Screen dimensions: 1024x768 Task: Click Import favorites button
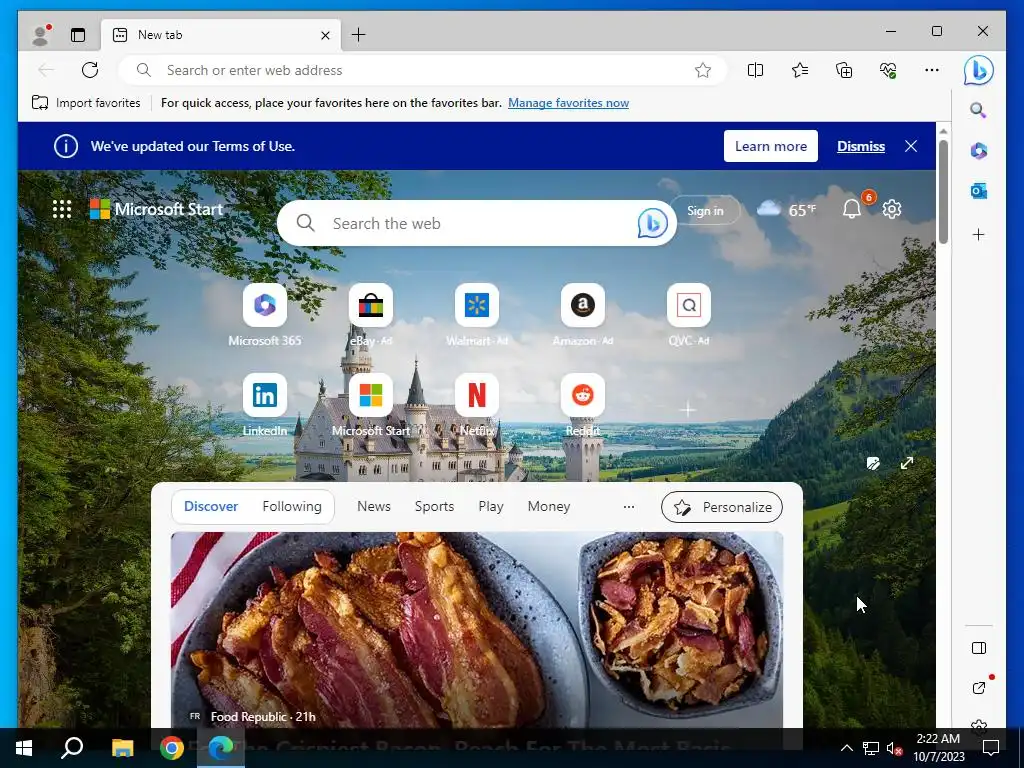pos(86,103)
